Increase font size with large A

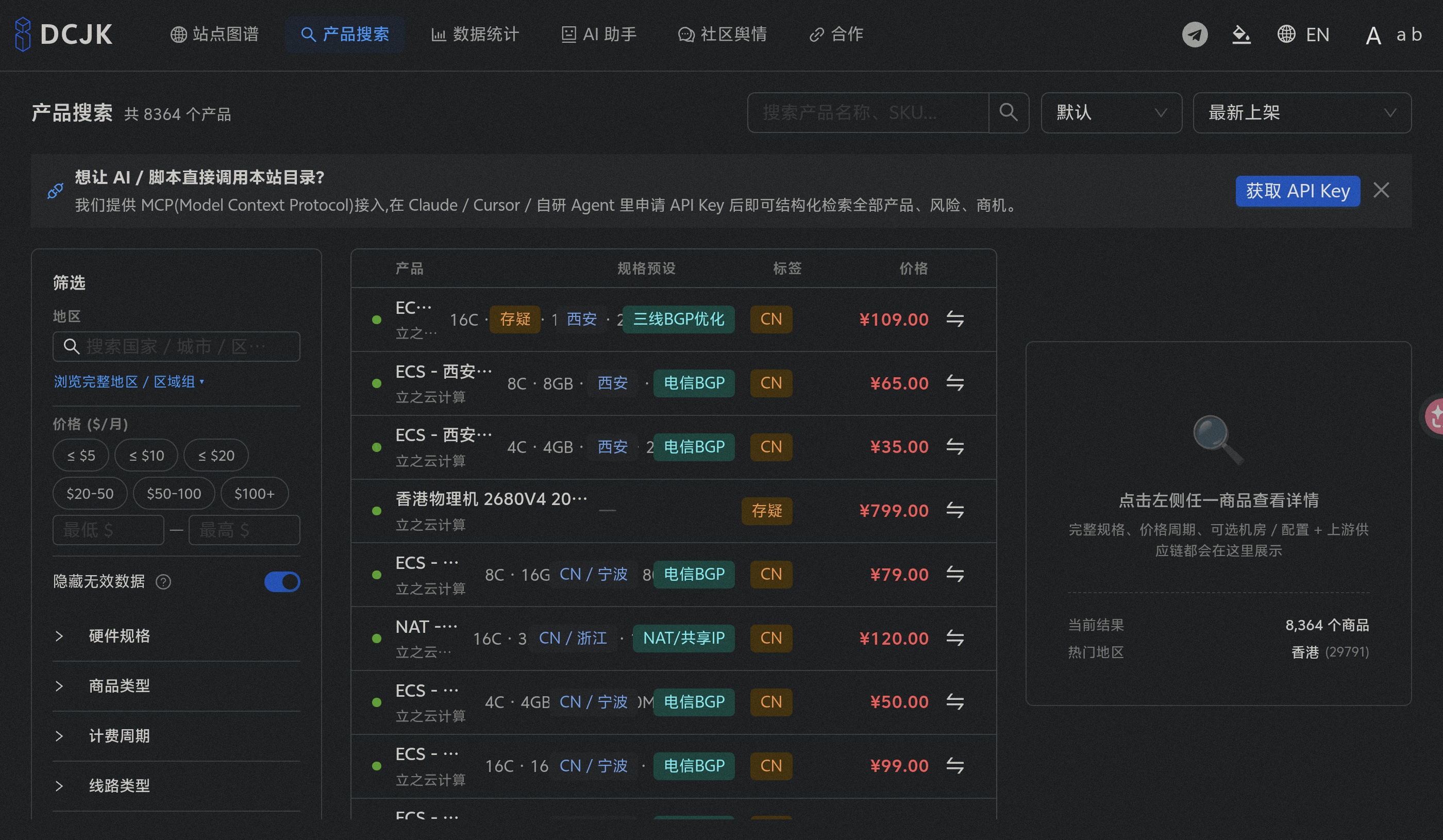(1373, 36)
